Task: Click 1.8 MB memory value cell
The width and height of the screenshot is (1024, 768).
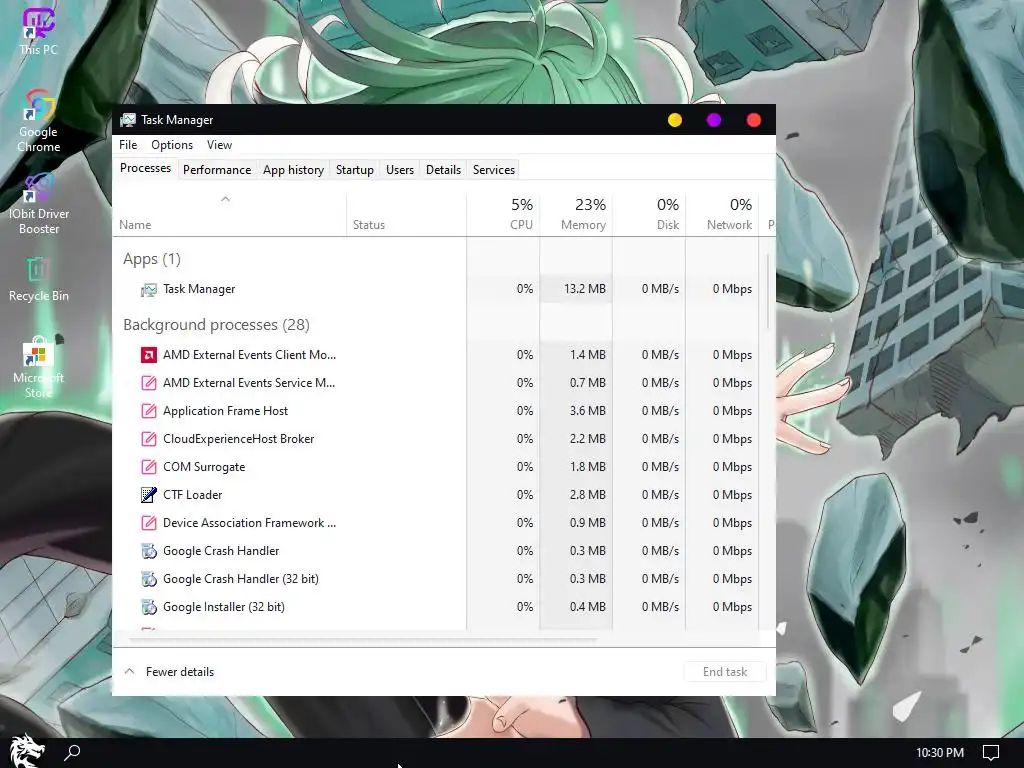Action: tap(576, 467)
